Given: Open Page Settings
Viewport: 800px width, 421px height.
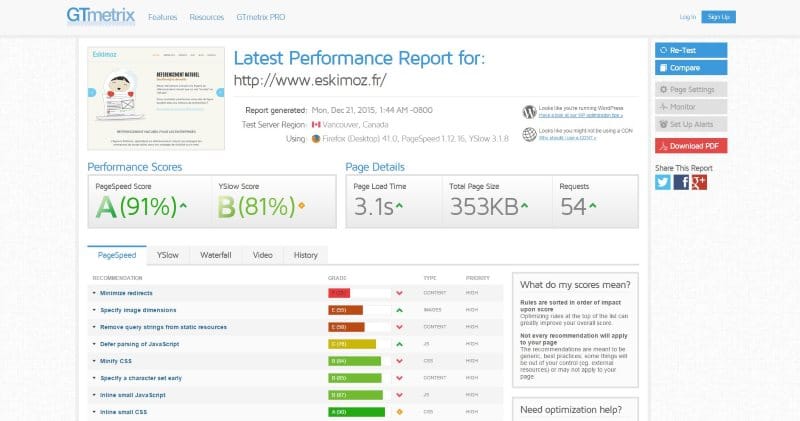Looking at the screenshot, I should [691, 89].
